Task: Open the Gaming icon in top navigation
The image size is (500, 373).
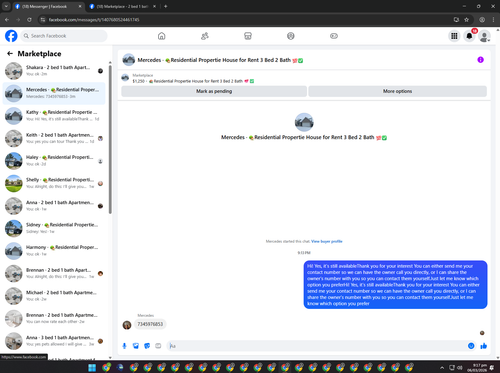Action: pos(334,36)
